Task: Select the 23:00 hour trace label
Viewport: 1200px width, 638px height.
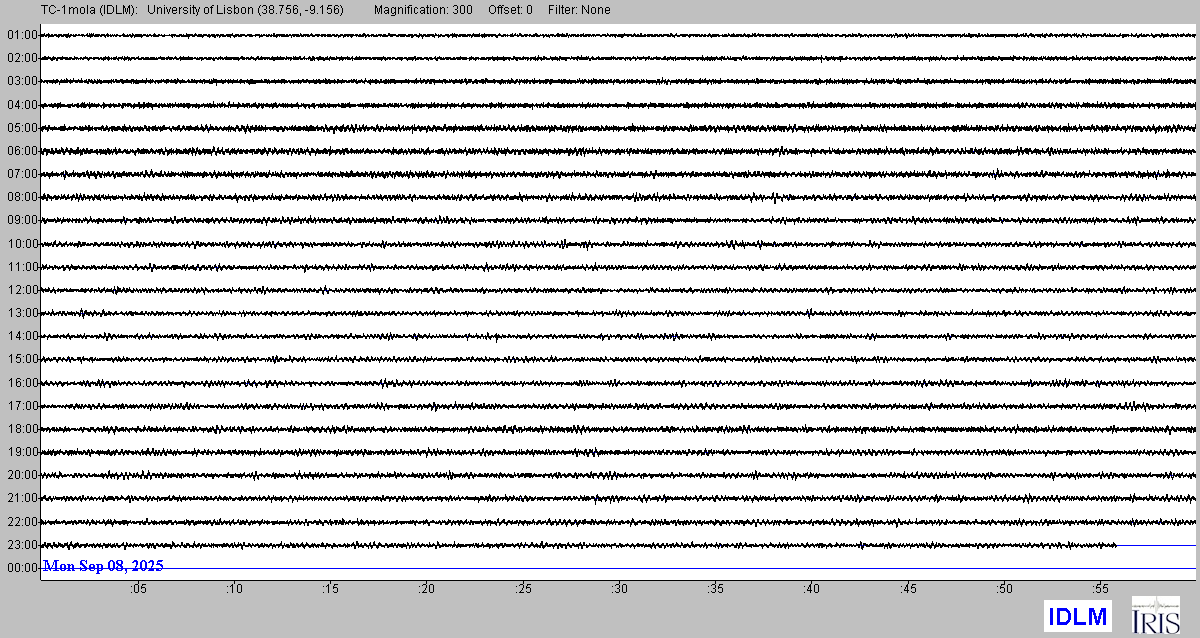Action: pos(22,545)
